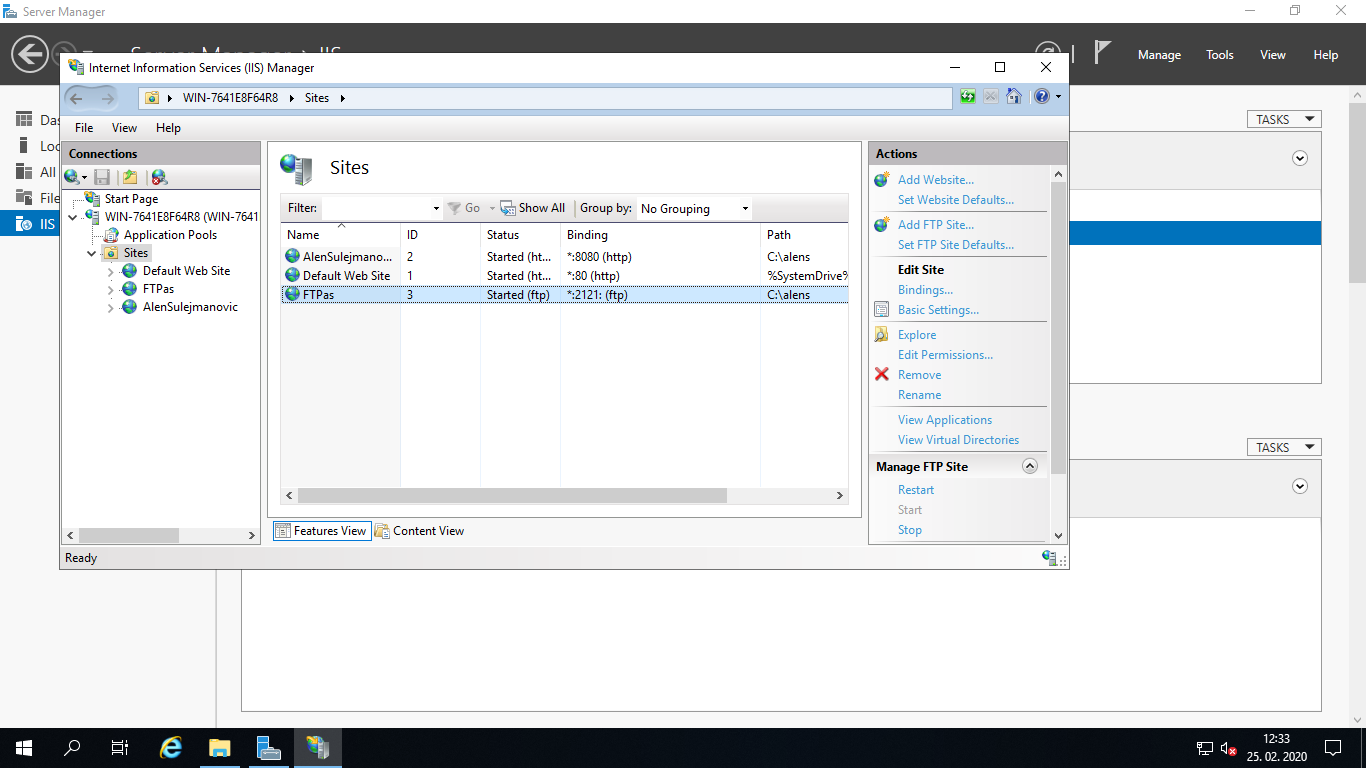Viewport: 1366px width, 768px height.
Task: Click the View Virtual Directories link
Action: [958, 440]
